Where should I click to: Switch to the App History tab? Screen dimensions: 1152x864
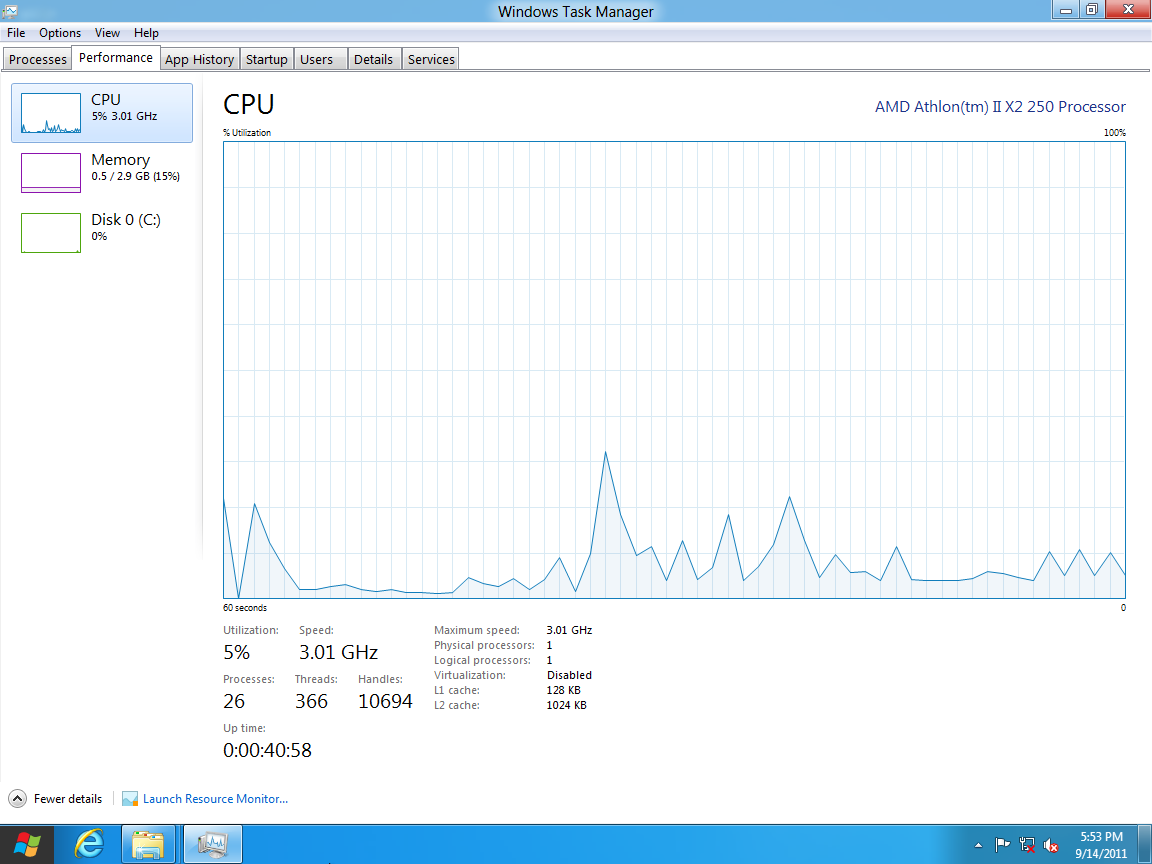point(200,60)
